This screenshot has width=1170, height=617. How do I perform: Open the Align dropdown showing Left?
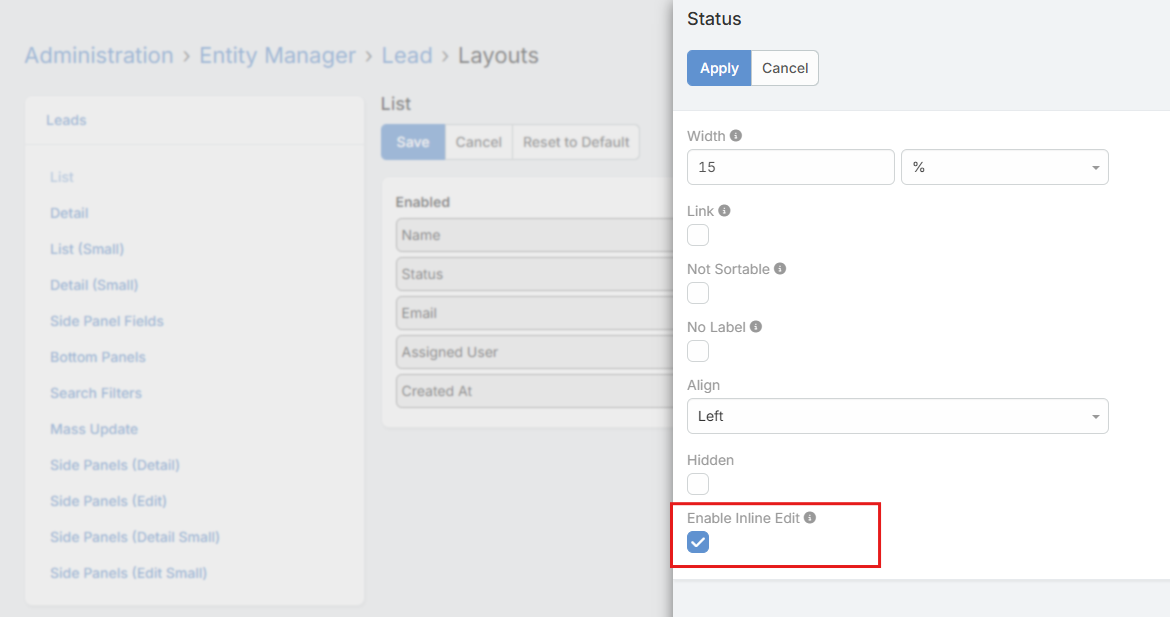point(897,415)
